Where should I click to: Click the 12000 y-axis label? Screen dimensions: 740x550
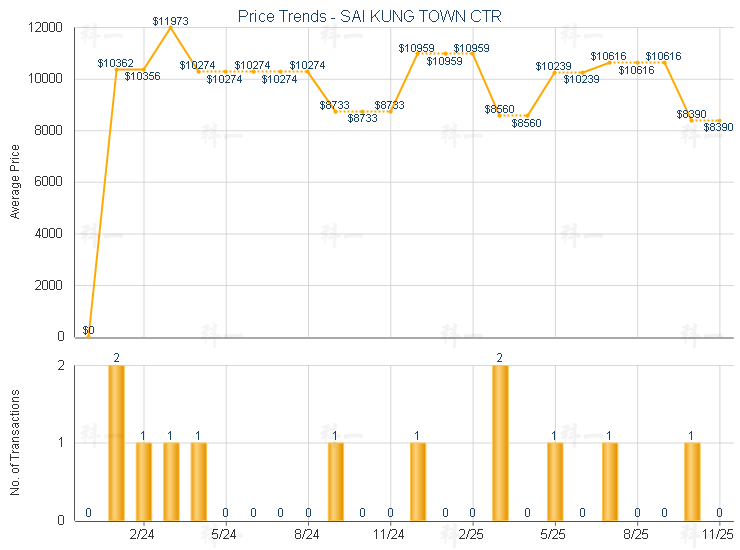coord(47,27)
